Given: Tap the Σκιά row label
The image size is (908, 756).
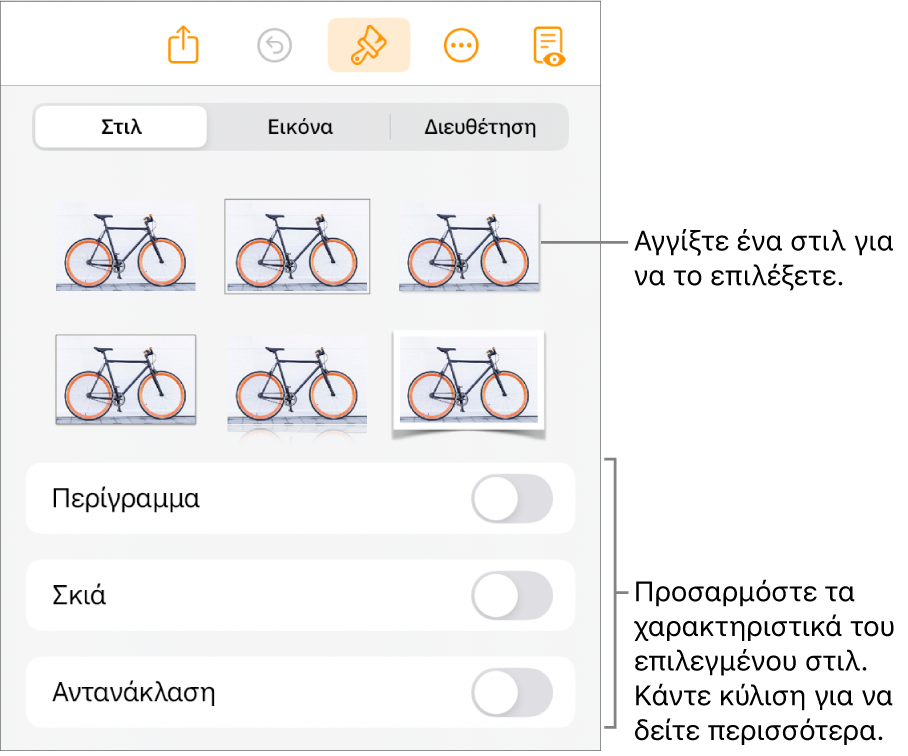Looking at the screenshot, I should (79, 596).
